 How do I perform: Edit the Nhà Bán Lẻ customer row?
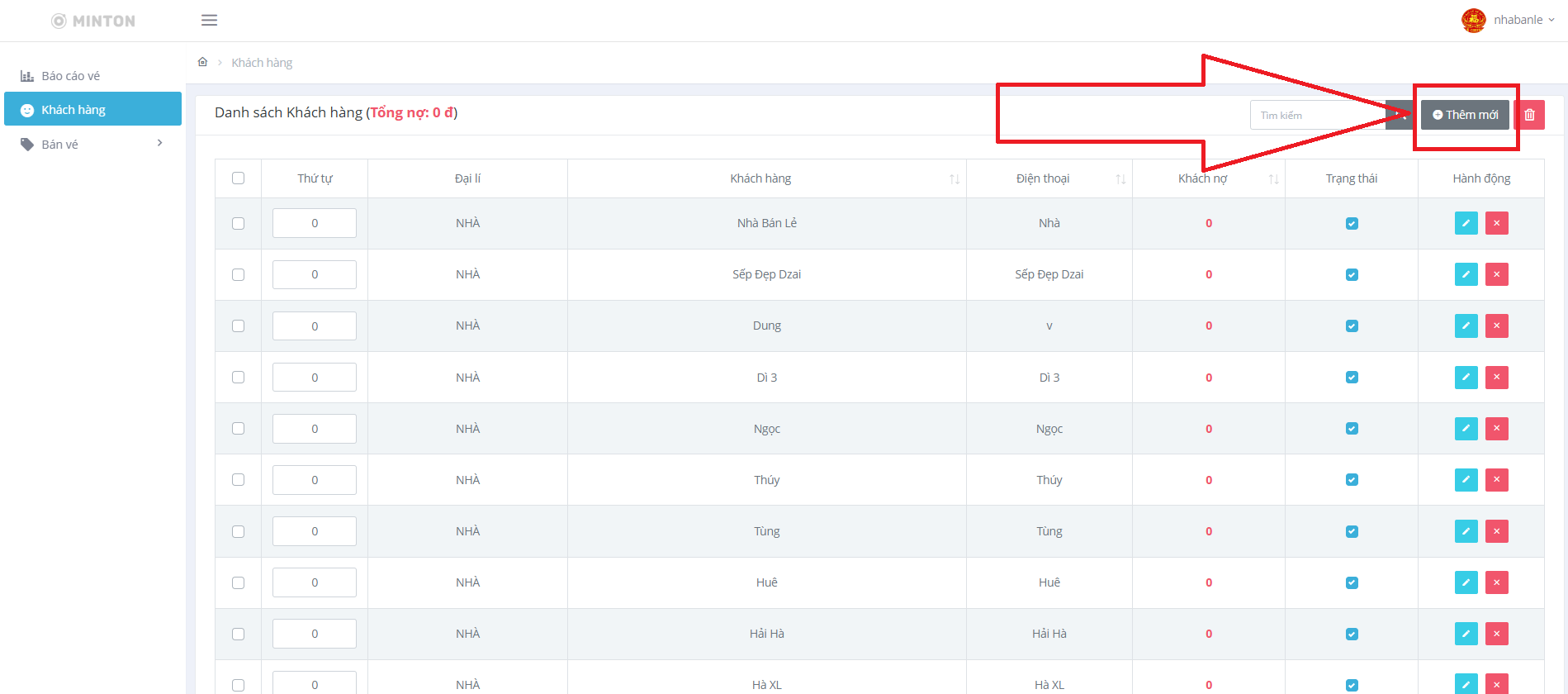coord(1466,223)
